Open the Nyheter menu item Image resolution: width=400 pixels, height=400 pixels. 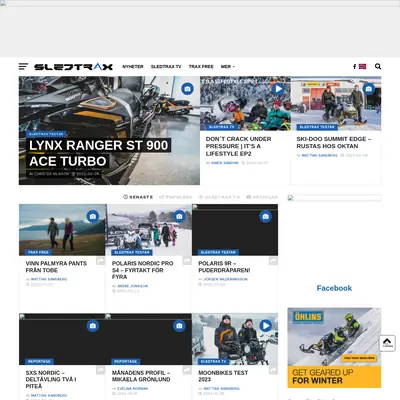(133, 67)
